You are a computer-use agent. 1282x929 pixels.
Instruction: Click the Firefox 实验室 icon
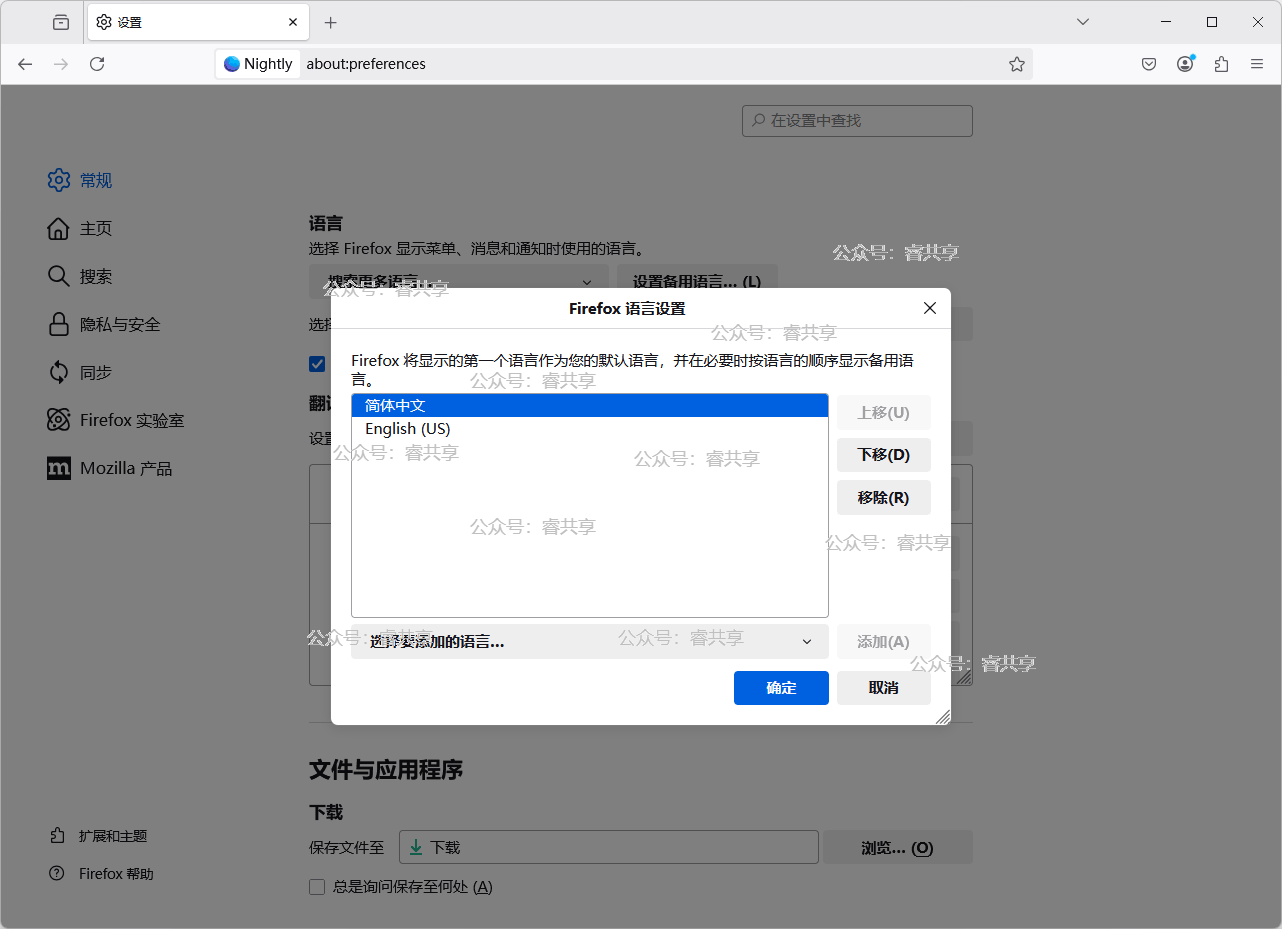59,421
